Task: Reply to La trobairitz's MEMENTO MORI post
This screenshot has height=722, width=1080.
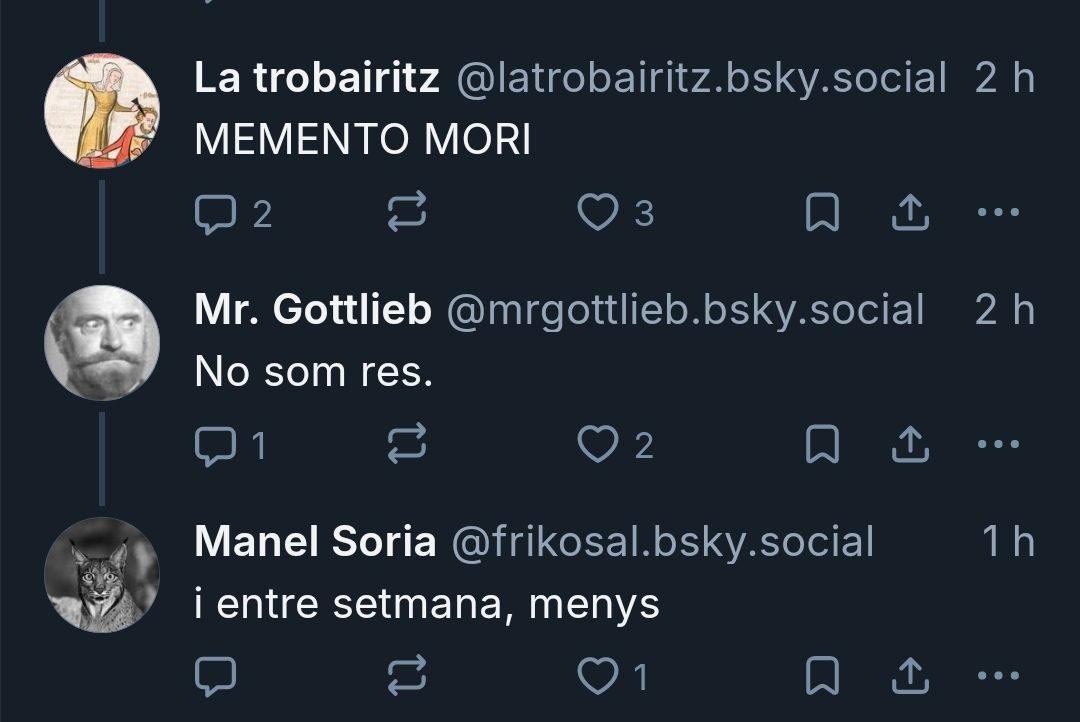Action: tap(214, 213)
